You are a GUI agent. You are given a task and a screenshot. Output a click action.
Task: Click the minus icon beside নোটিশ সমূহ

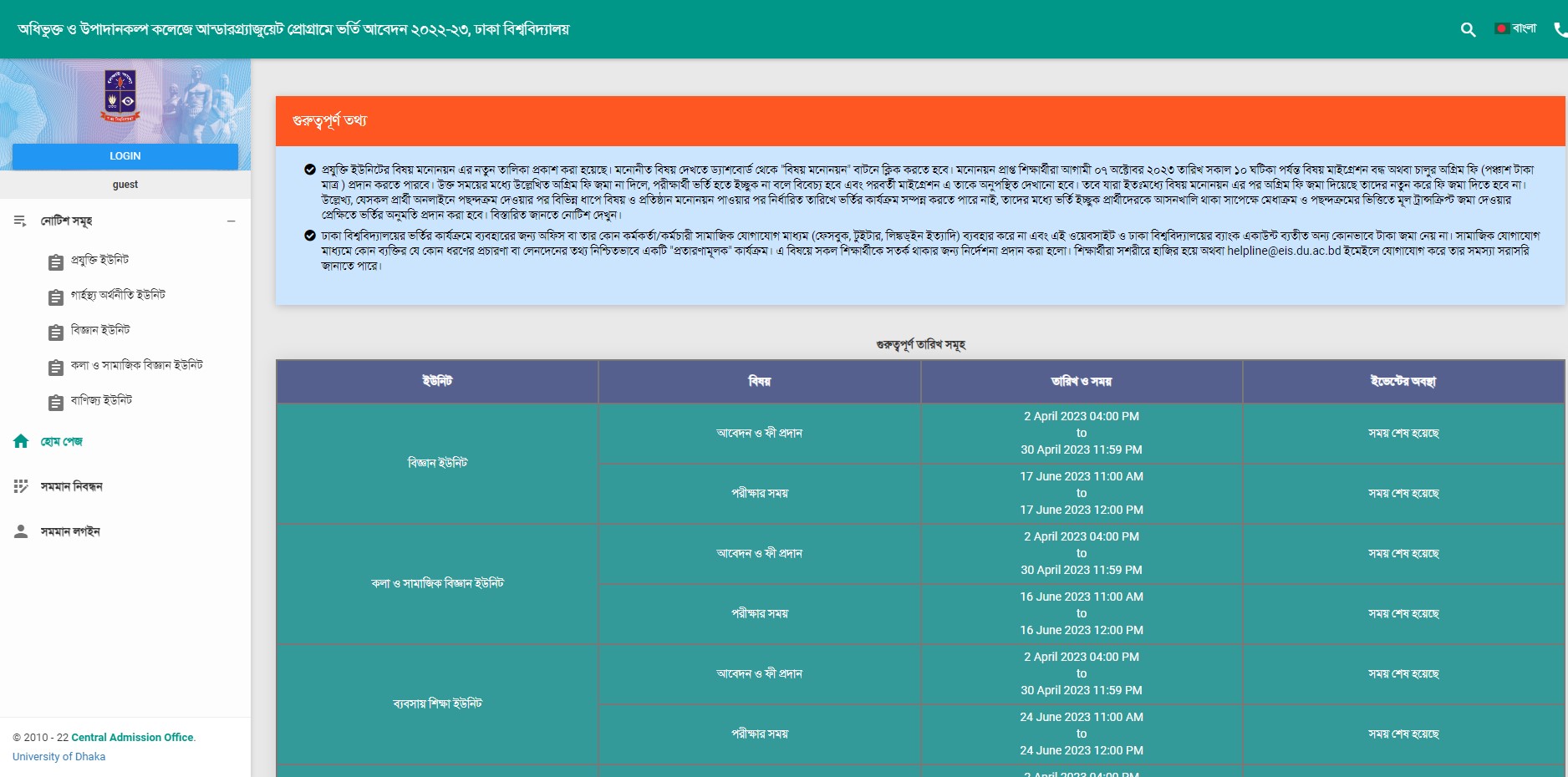tap(232, 221)
